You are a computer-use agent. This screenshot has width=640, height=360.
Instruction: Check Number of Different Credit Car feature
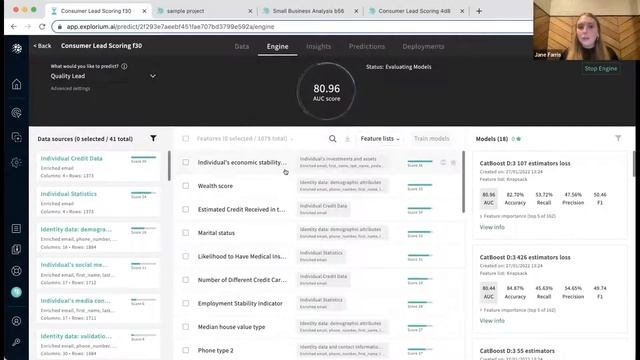pyautogui.click(x=186, y=280)
